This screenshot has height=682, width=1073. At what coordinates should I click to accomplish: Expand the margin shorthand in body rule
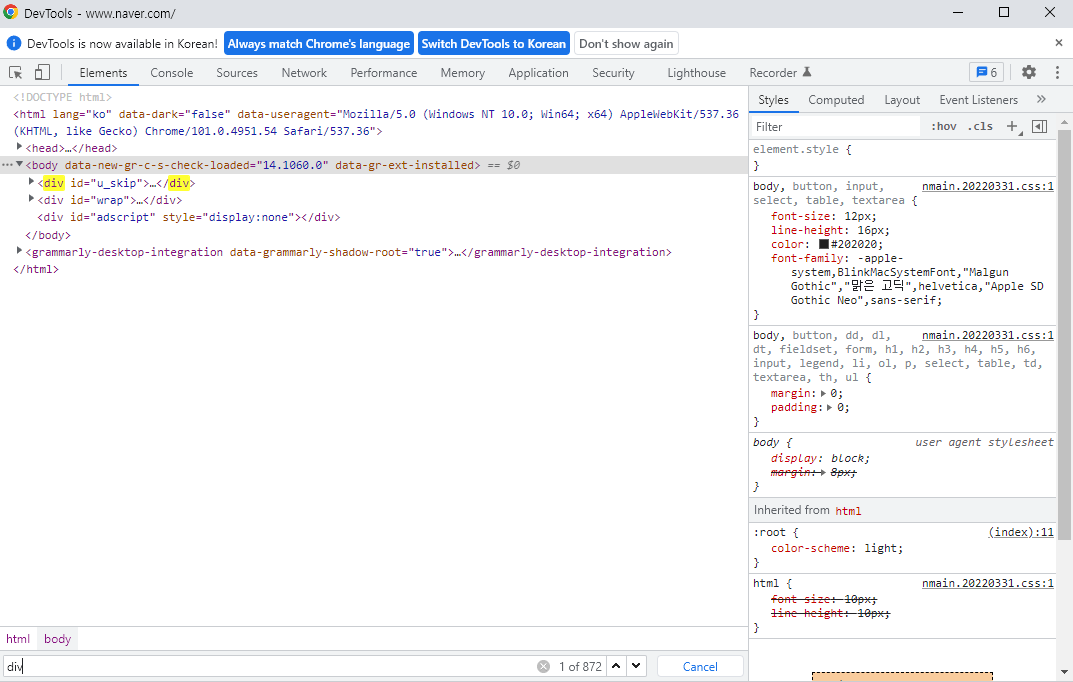[823, 393]
